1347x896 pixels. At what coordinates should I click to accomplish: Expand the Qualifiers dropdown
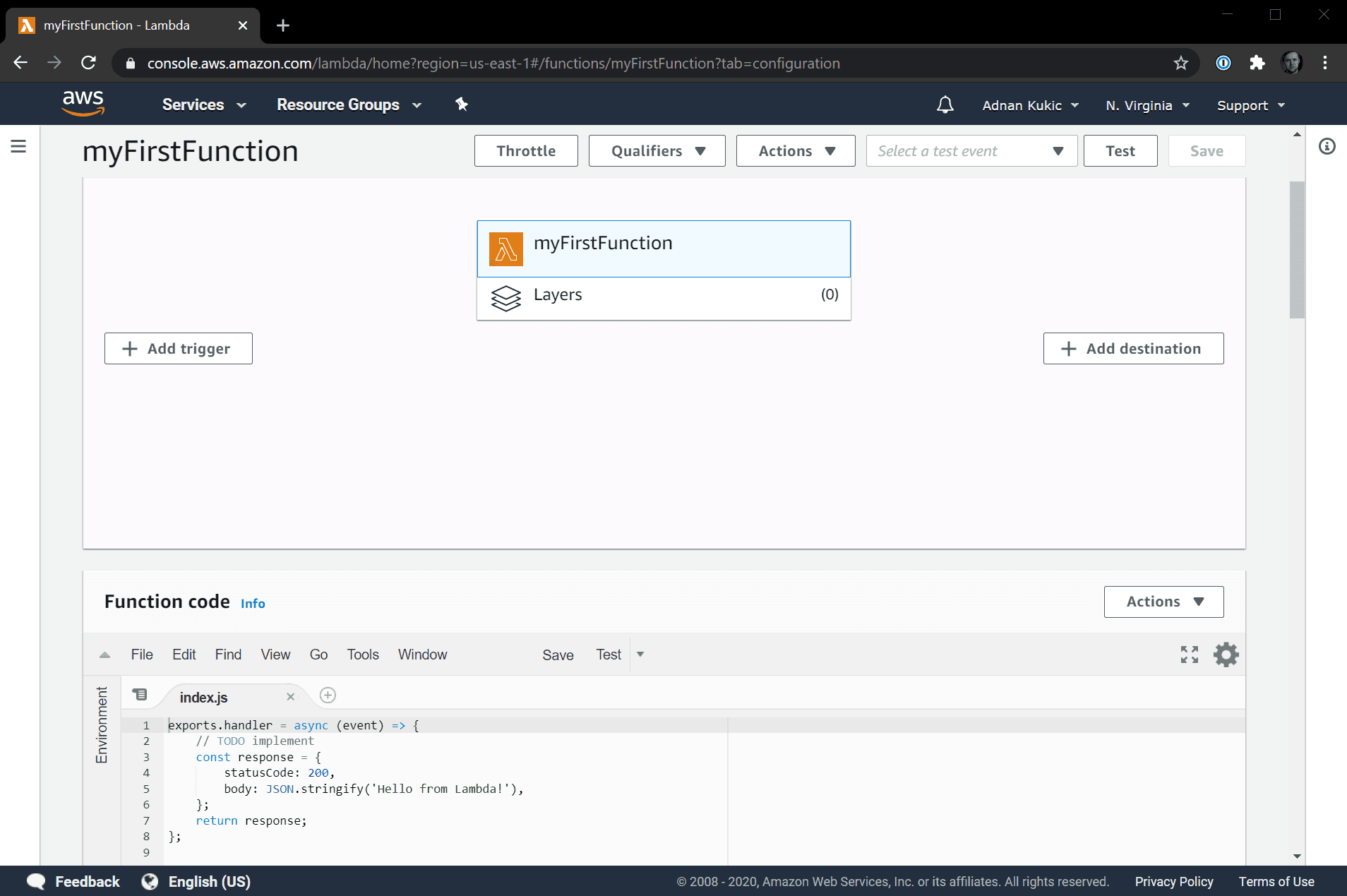(657, 151)
